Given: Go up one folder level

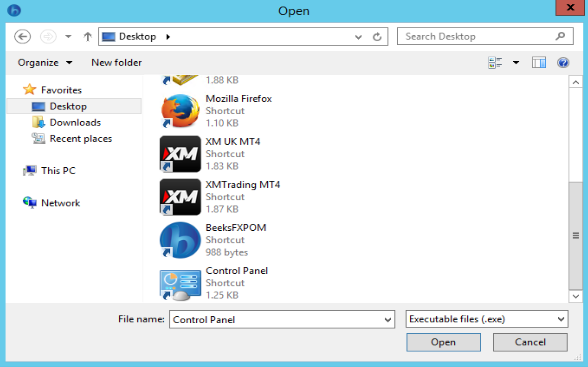Looking at the screenshot, I should click(87, 37).
